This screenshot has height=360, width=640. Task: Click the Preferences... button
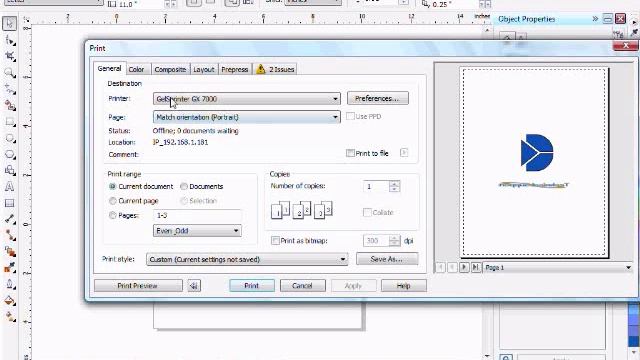click(x=378, y=98)
